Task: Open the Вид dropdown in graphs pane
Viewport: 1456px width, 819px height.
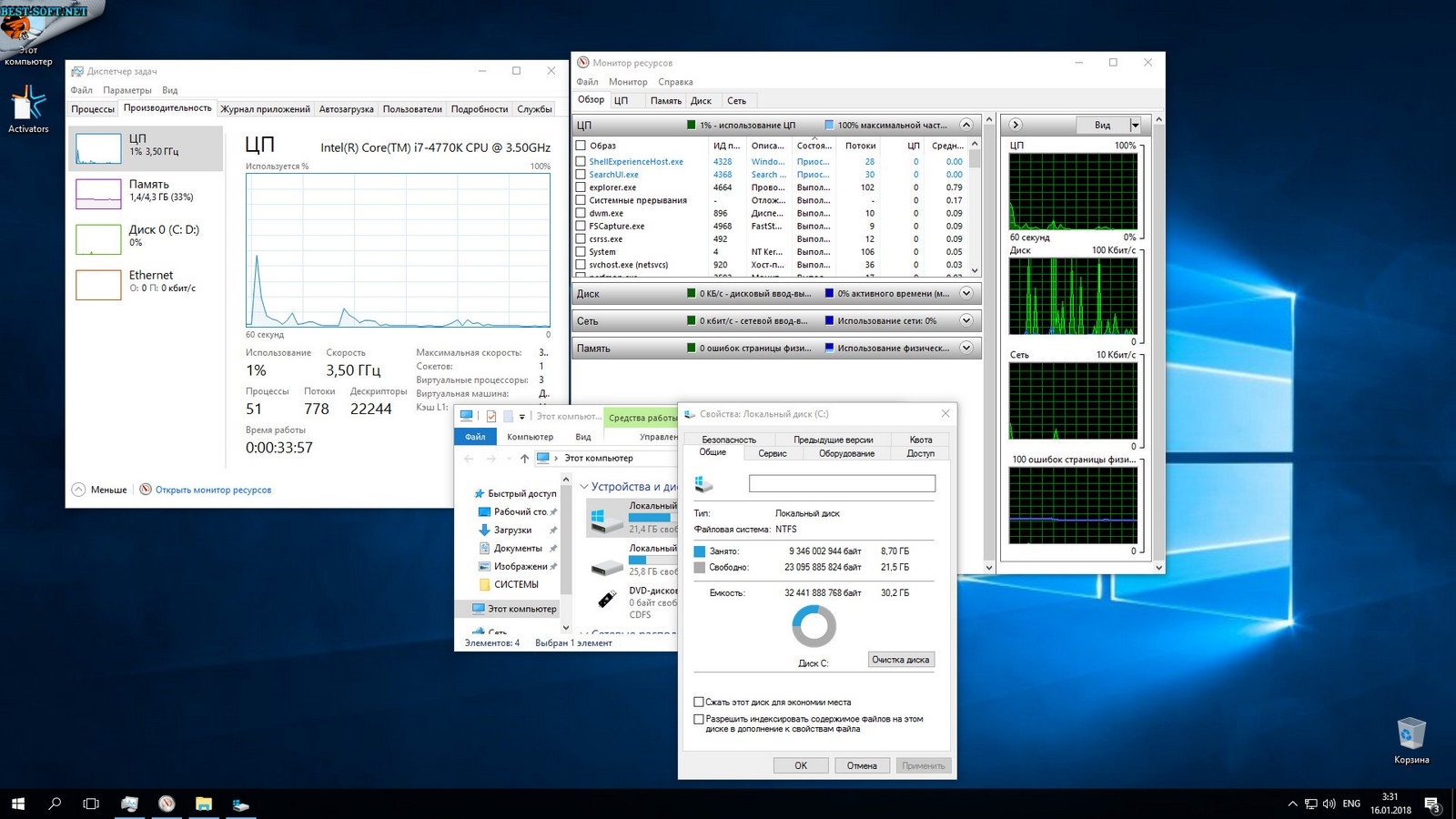Action: [x=1135, y=125]
